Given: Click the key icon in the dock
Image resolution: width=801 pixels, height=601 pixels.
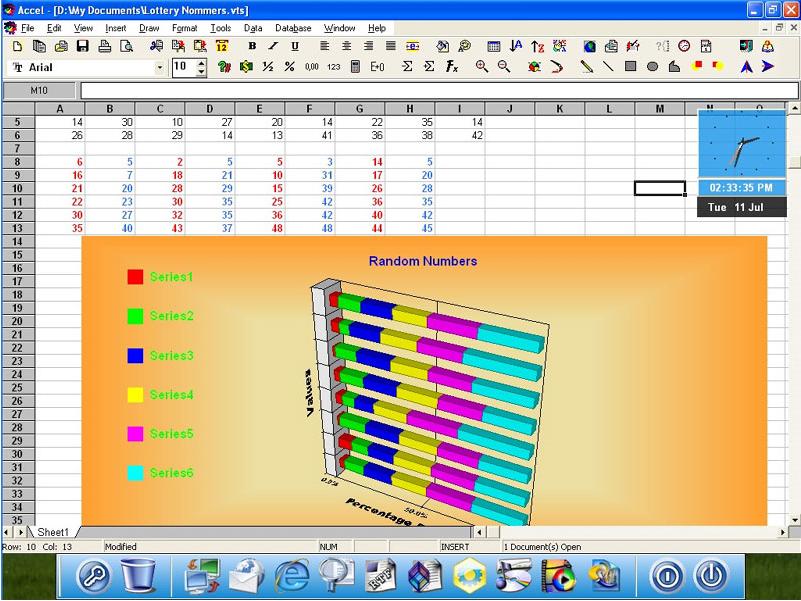Looking at the screenshot, I should [93, 576].
